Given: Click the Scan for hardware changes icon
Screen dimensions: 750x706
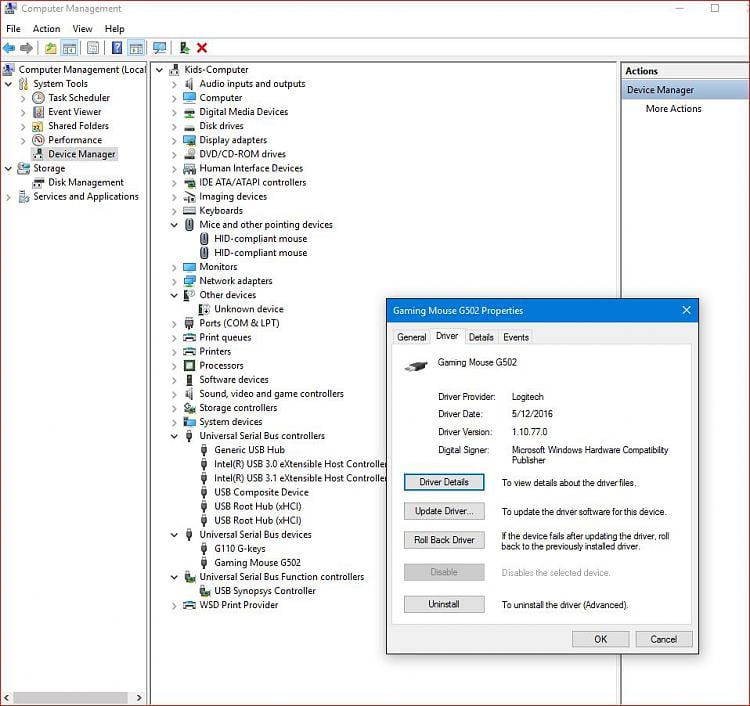Looking at the screenshot, I should [x=159, y=48].
